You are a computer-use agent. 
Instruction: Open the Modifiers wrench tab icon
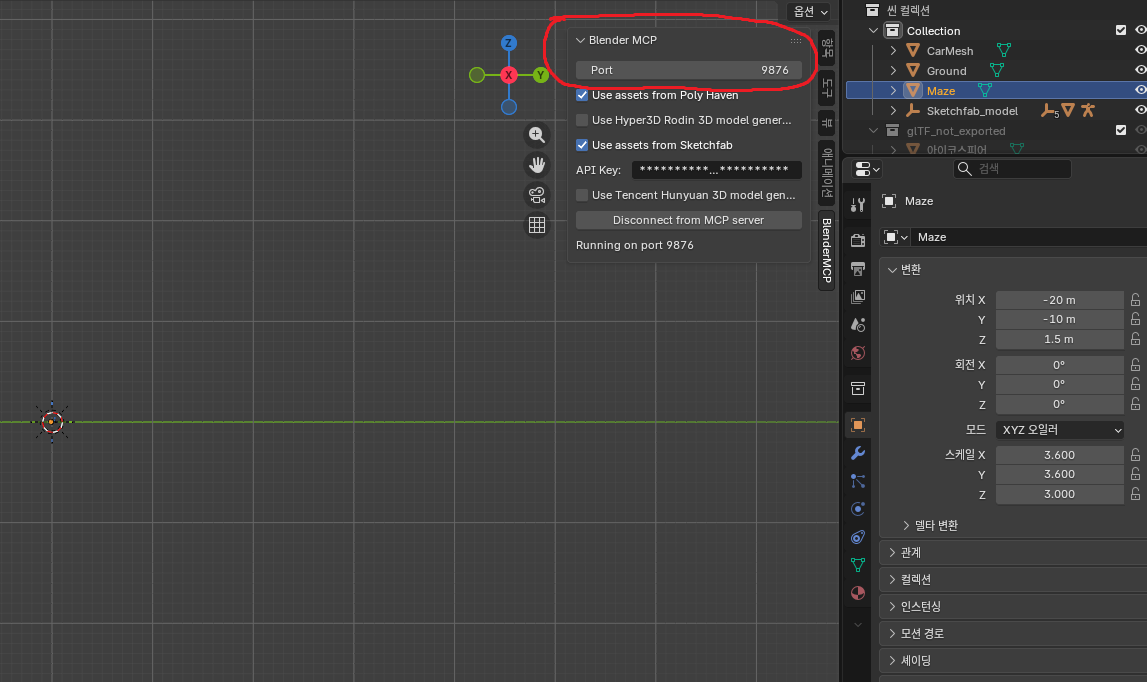pos(857,453)
